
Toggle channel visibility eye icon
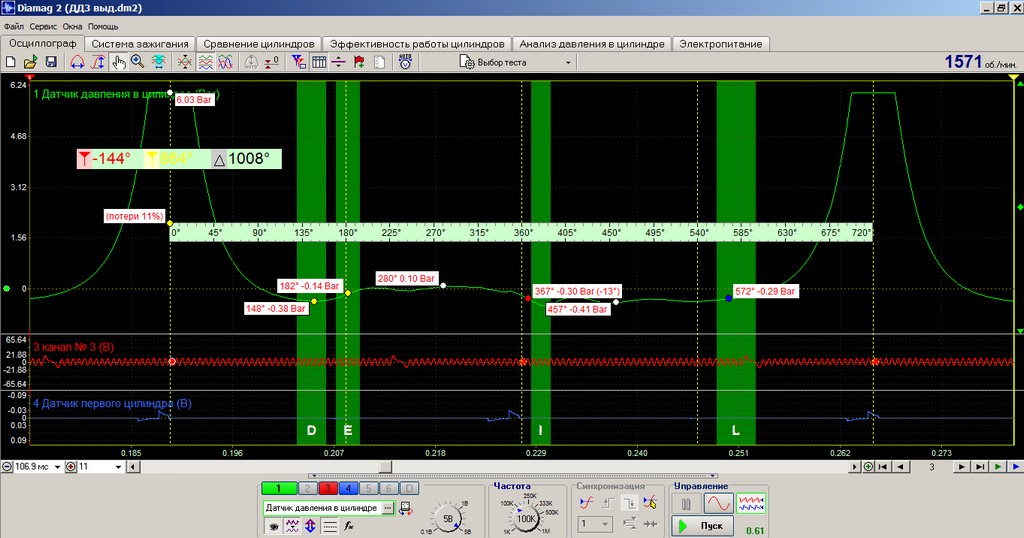(x=273, y=526)
